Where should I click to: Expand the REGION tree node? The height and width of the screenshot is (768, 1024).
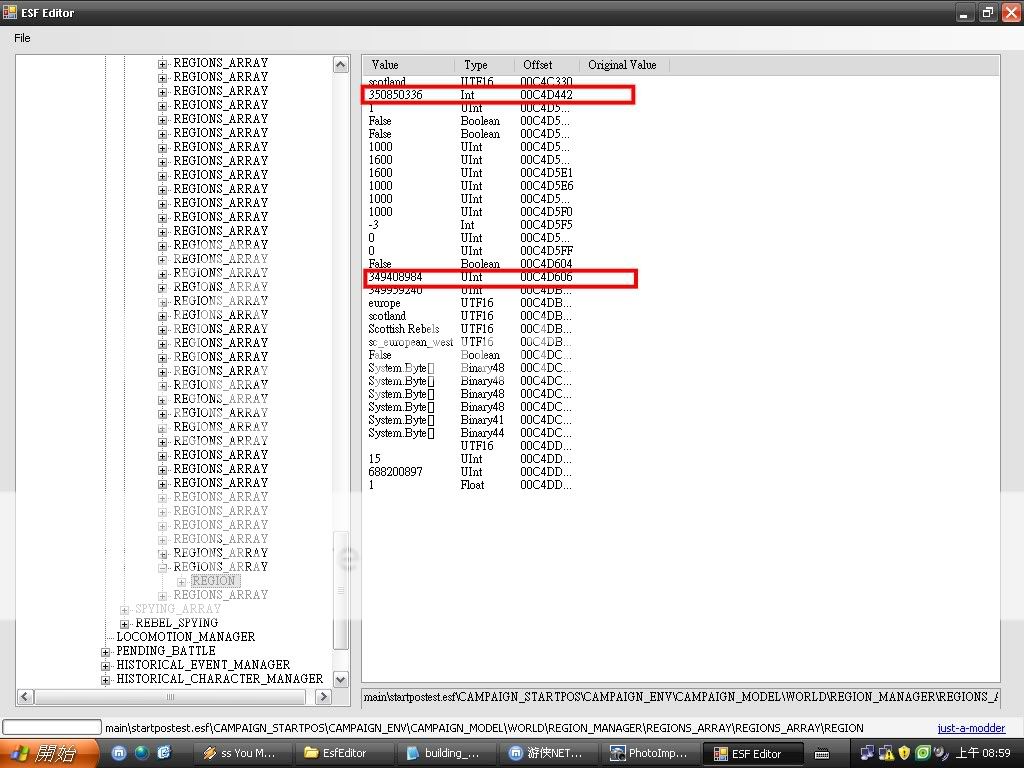182,582
